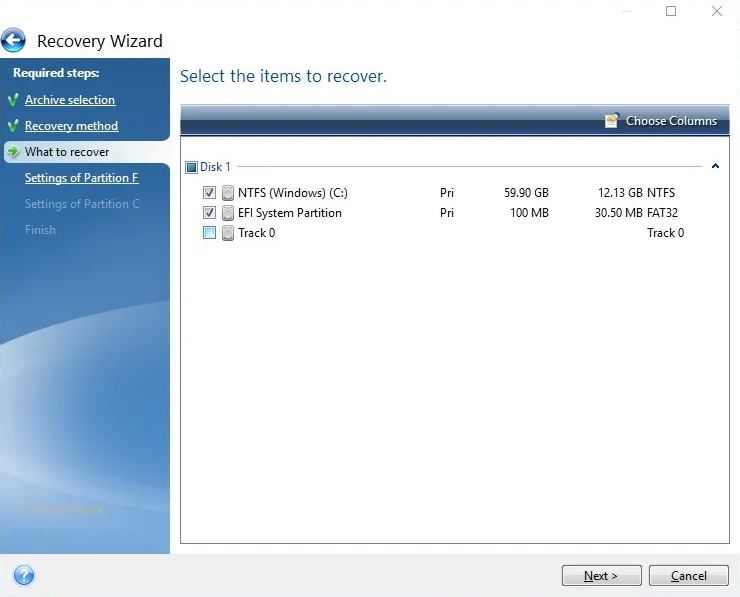
Task: Click the Track 0 disk icon
Action: [228, 233]
